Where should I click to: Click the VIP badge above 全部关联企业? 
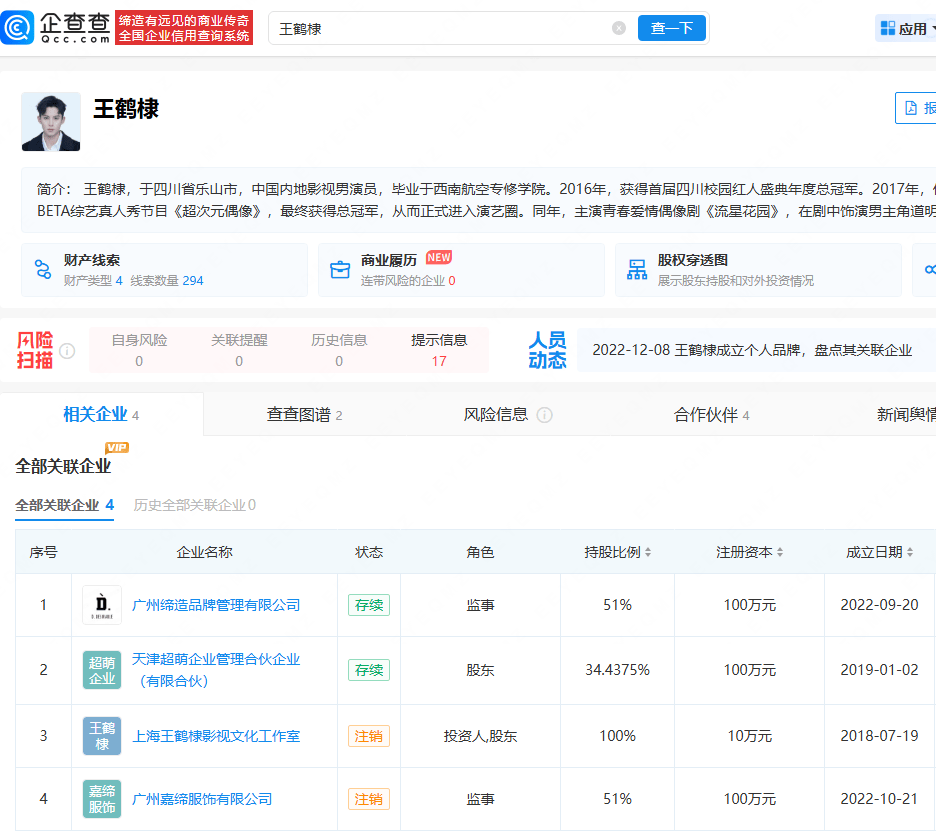click(x=117, y=448)
